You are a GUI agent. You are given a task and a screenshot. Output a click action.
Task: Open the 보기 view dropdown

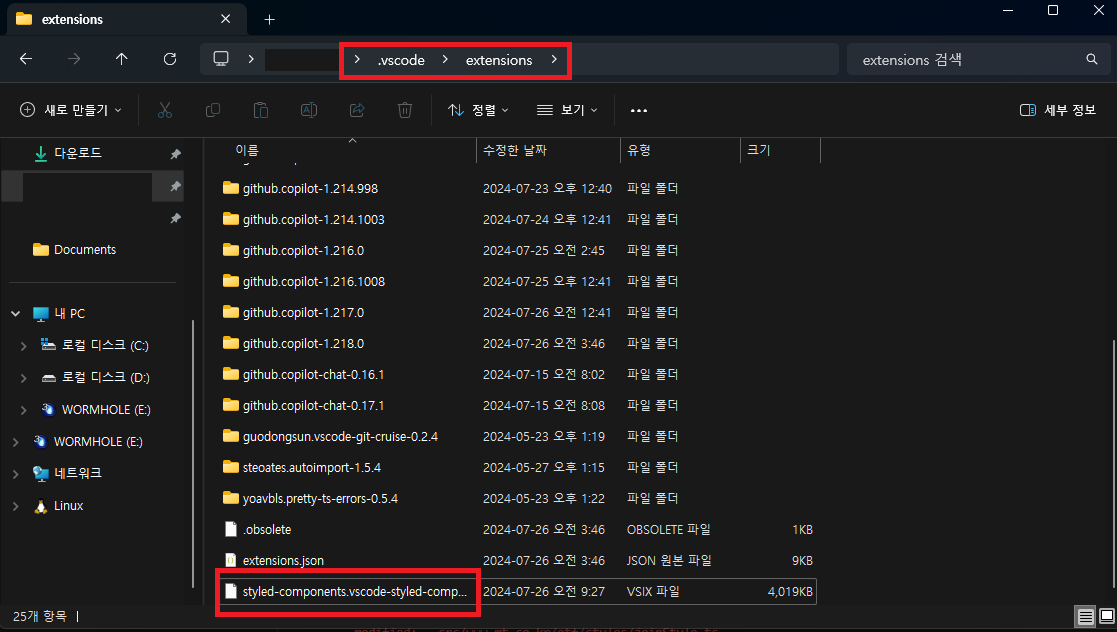point(567,110)
